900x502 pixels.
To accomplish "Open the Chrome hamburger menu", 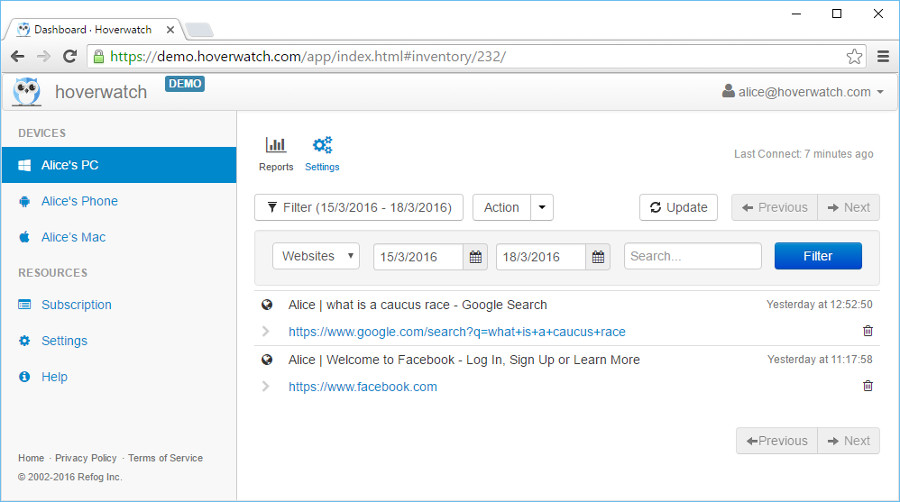I will click(883, 56).
